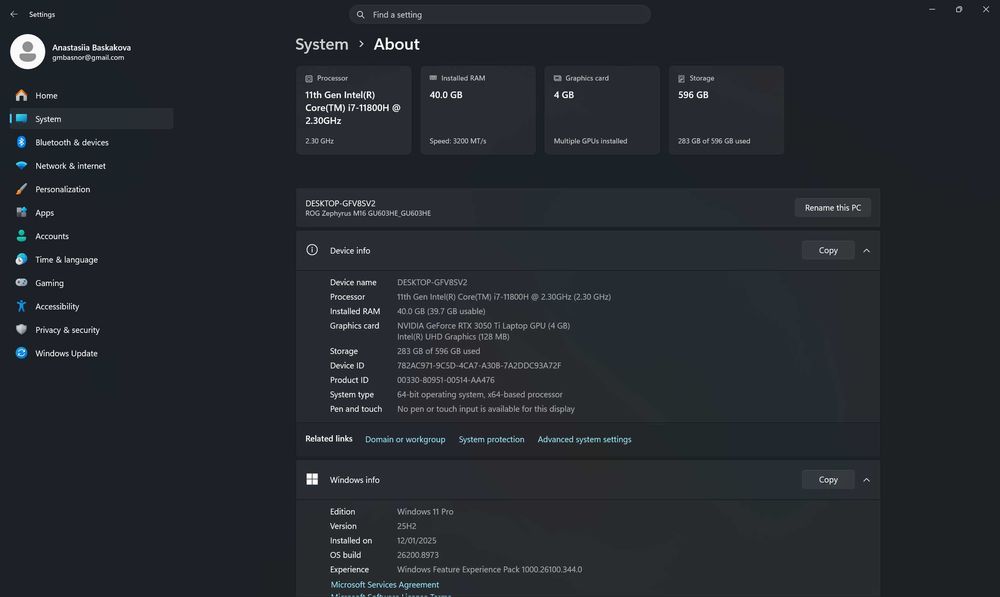The width and height of the screenshot is (1000, 597).
Task: Open Time & language settings
Action: 91,260
